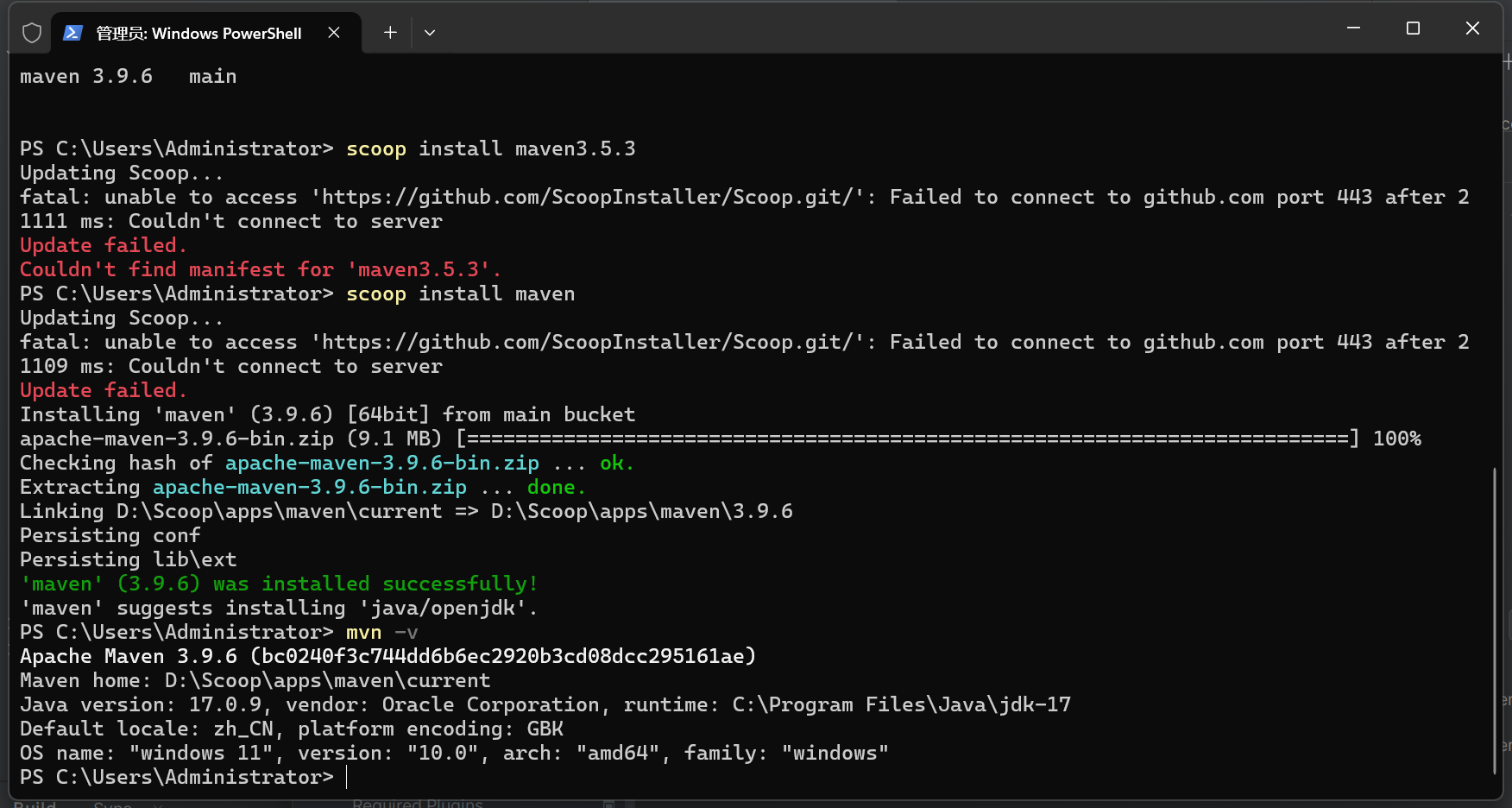Click the yellow mvn command text
The width and height of the screenshot is (1512, 808).
363,632
